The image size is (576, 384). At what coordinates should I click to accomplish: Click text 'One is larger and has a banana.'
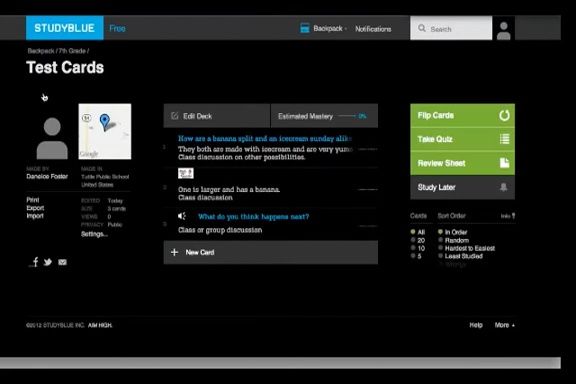click(229, 190)
